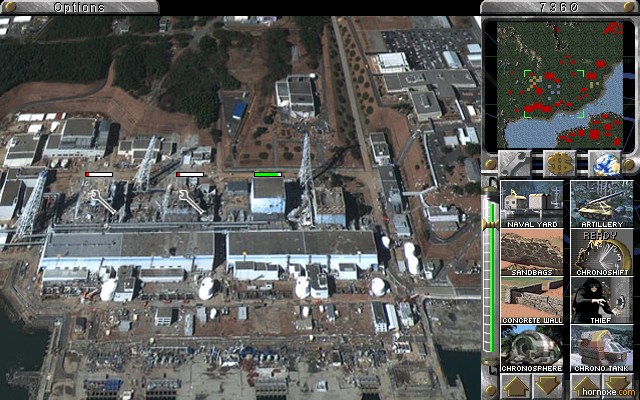Viewport: 640px width, 400px height.
Task: Click the credits counter tab
Action: [x=559, y=8]
